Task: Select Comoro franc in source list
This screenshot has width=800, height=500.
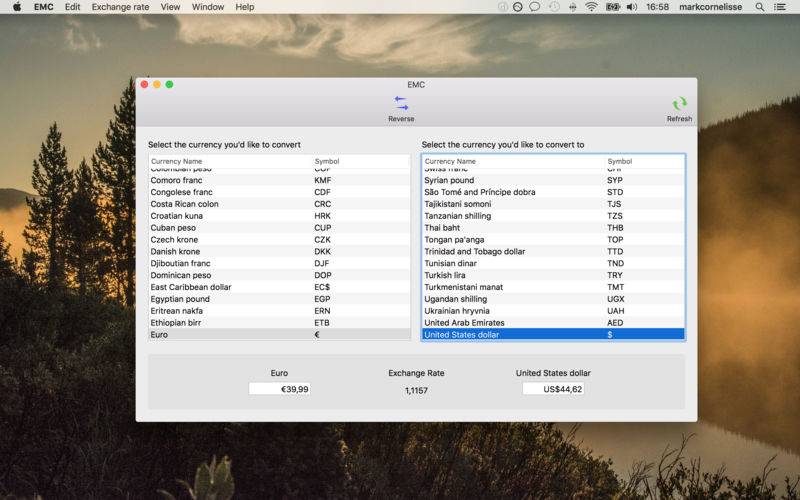Action: [x=279, y=180]
